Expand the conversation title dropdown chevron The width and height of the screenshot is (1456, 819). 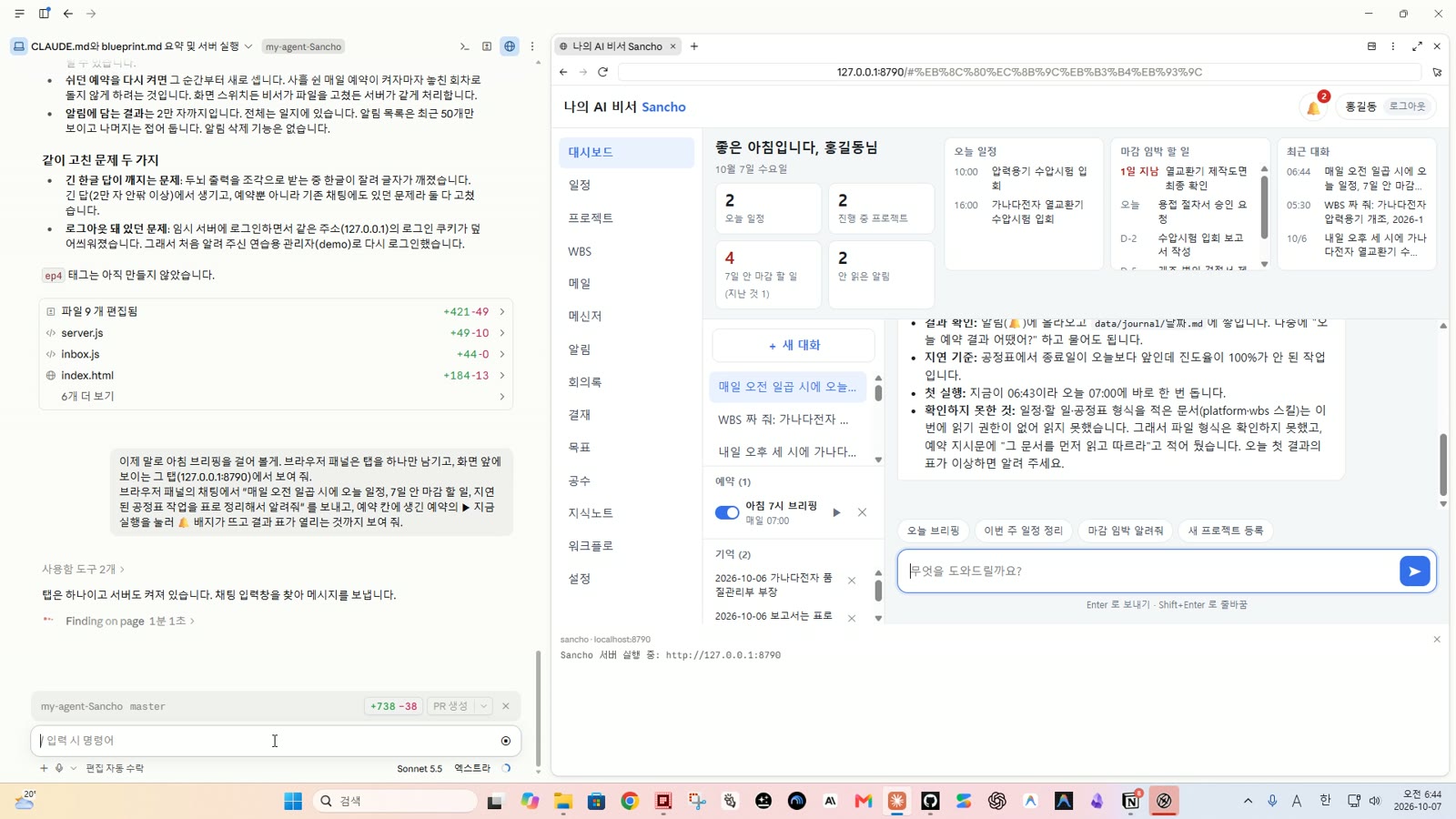(x=248, y=46)
